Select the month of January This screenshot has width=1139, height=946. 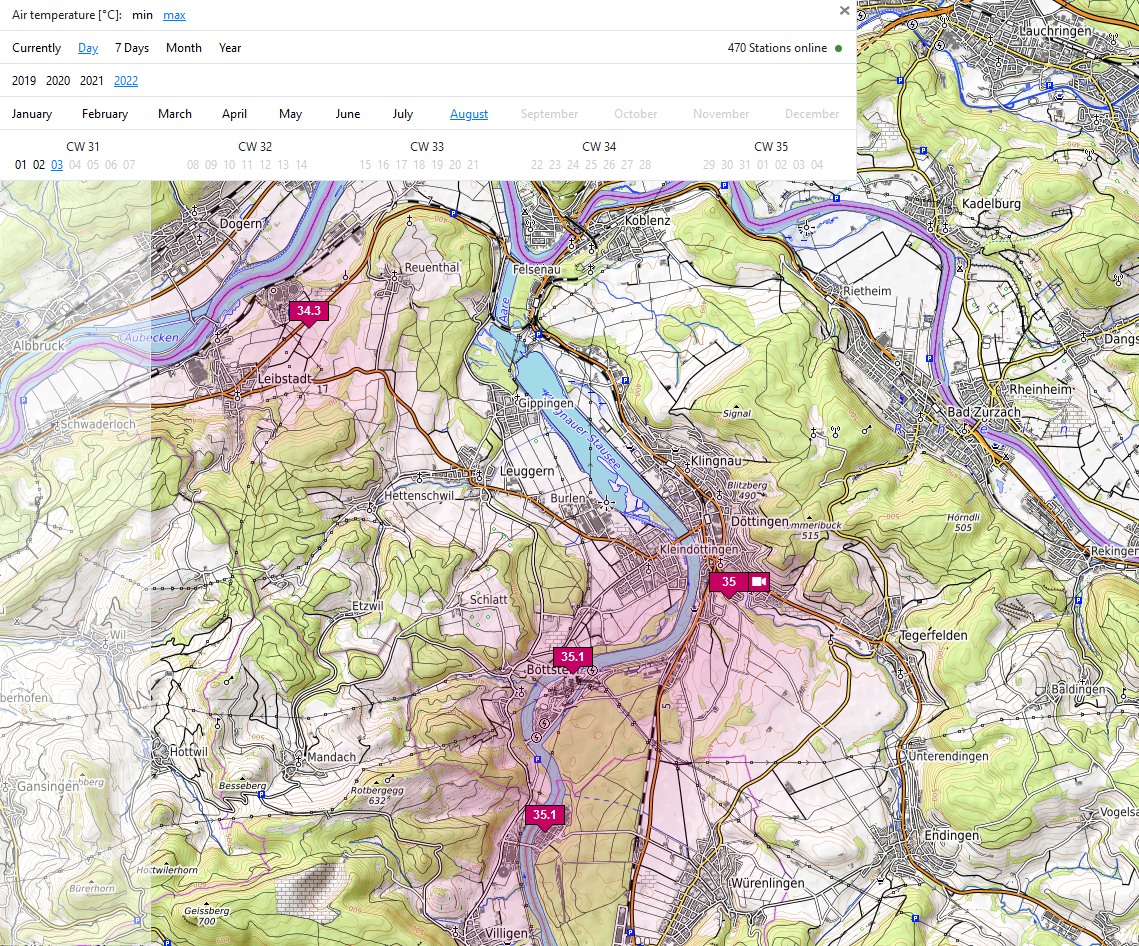tap(32, 114)
